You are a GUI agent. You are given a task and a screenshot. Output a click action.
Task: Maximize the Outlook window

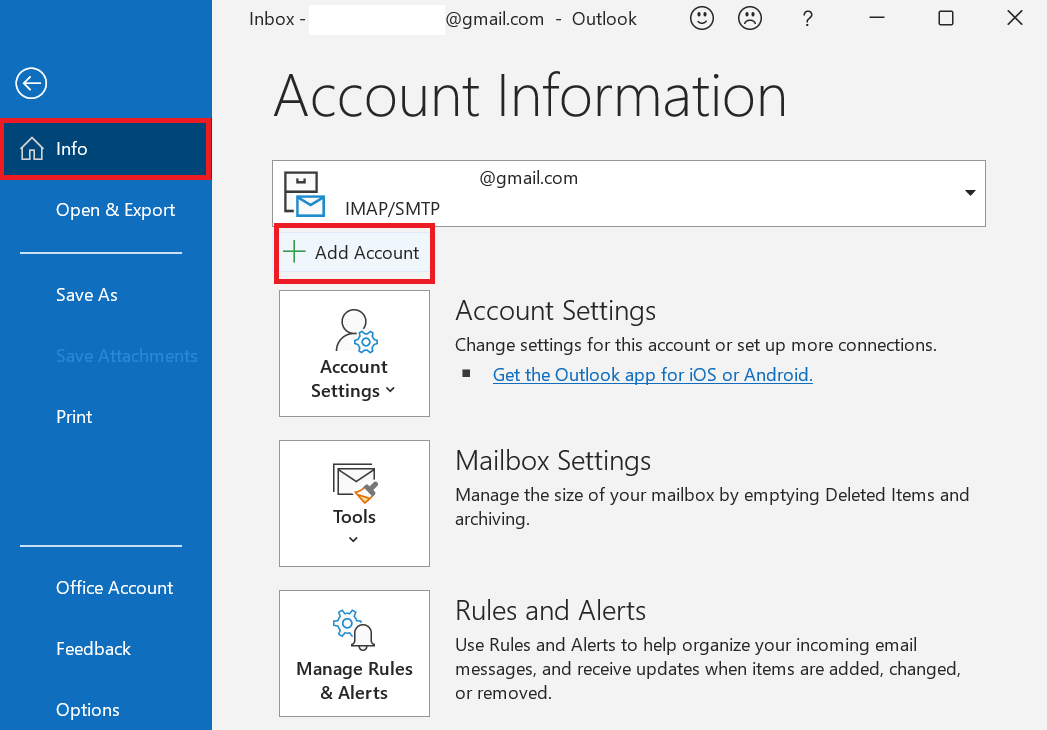(946, 18)
